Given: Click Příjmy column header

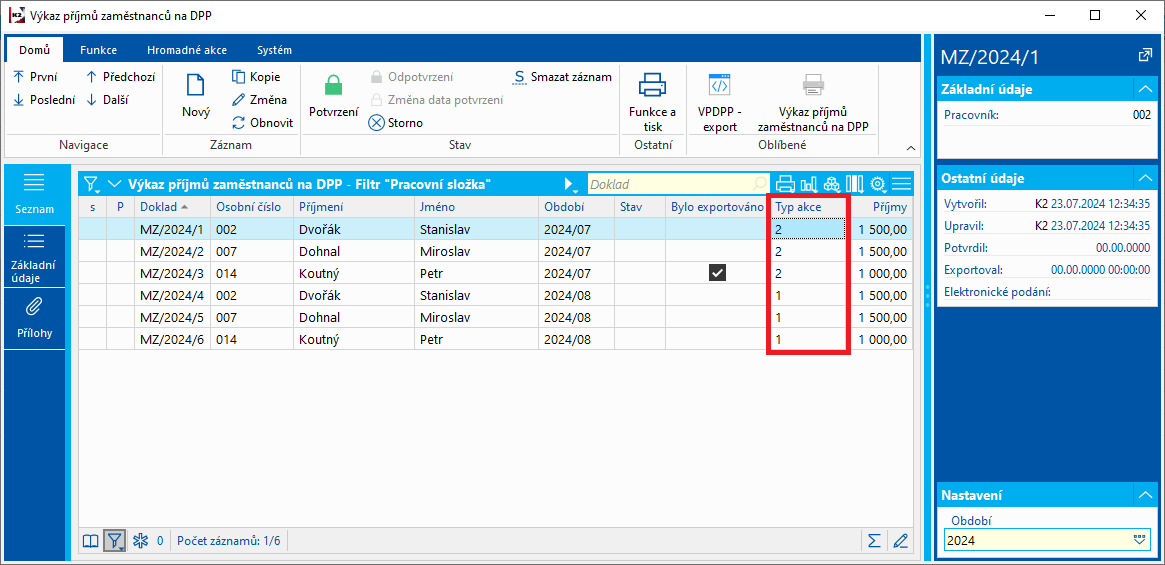Looking at the screenshot, I should click(880, 207).
